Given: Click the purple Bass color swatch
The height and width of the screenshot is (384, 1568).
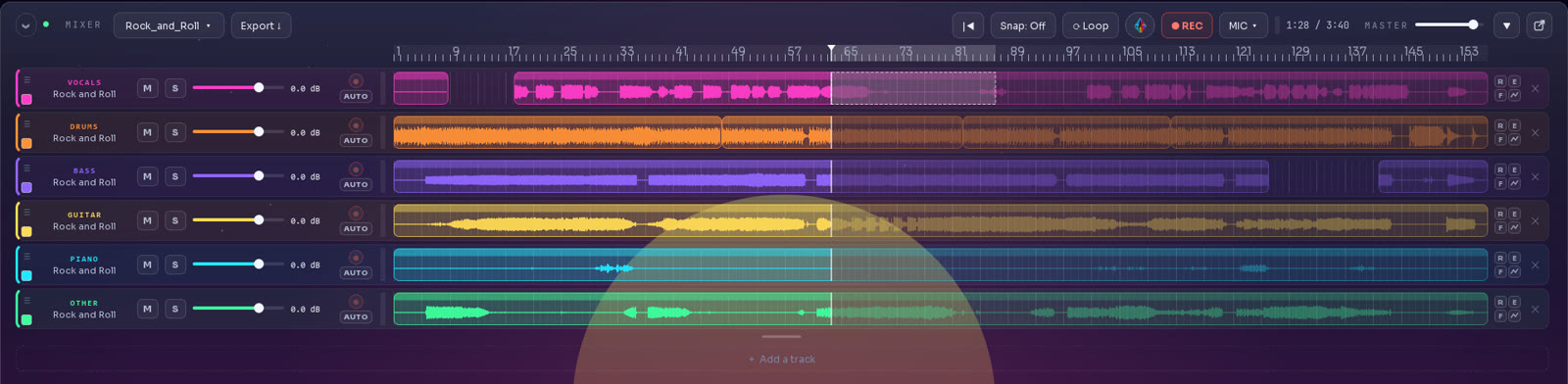Looking at the screenshot, I should pyautogui.click(x=26, y=187).
